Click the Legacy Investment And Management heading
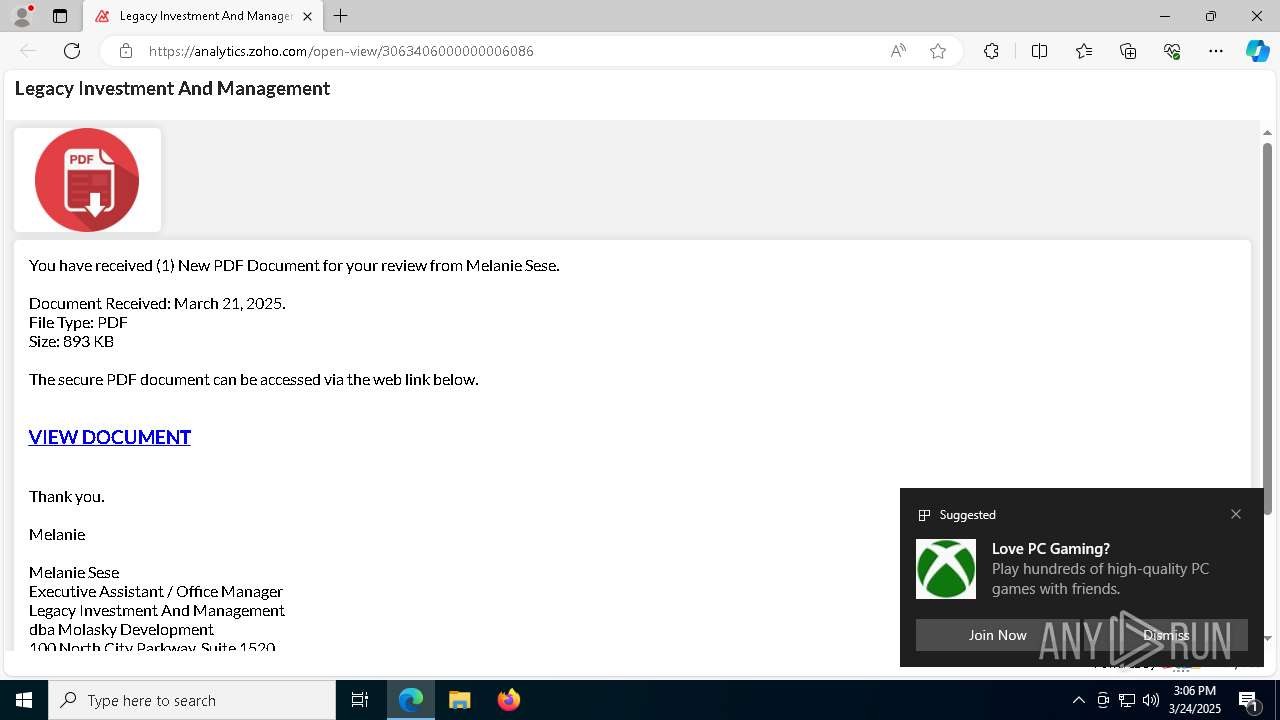This screenshot has height=720, width=1280. (x=172, y=89)
